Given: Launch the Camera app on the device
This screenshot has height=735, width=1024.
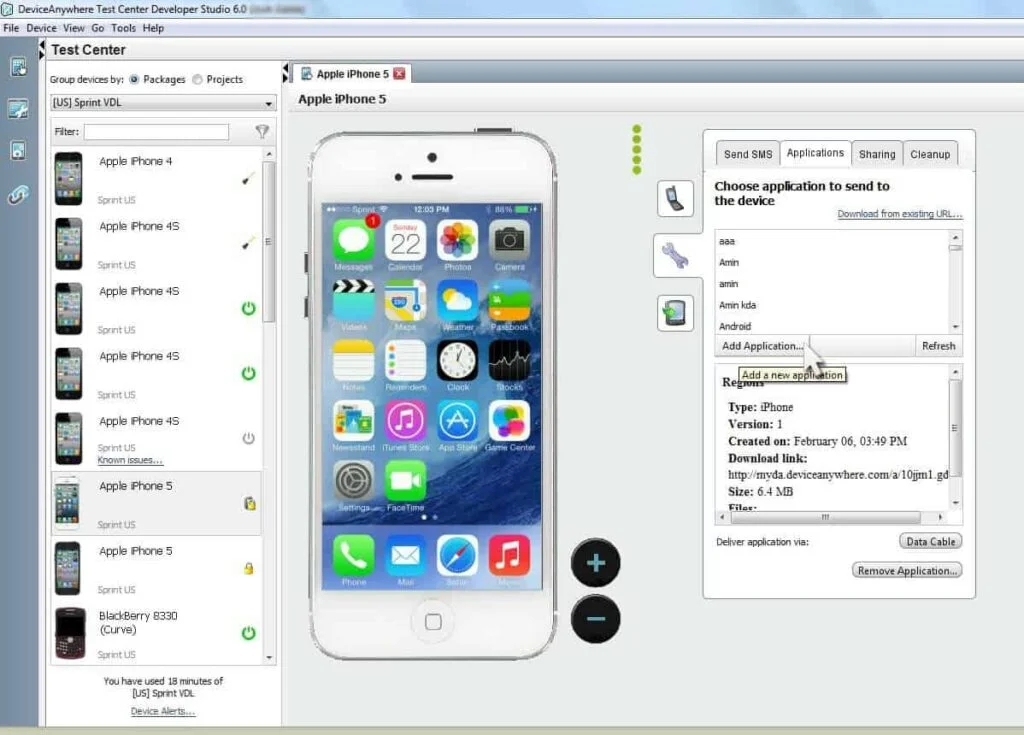Looking at the screenshot, I should (x=509, y=240).
